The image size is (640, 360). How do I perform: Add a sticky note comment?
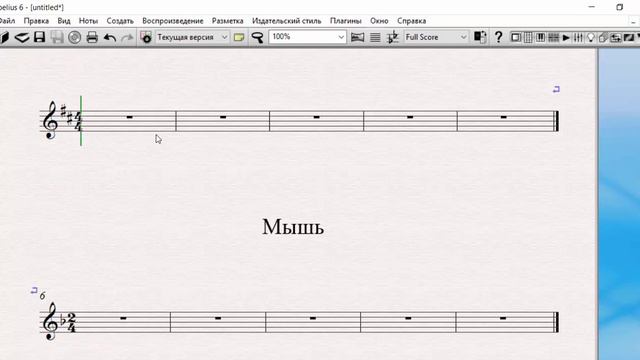tap(239, 38)
